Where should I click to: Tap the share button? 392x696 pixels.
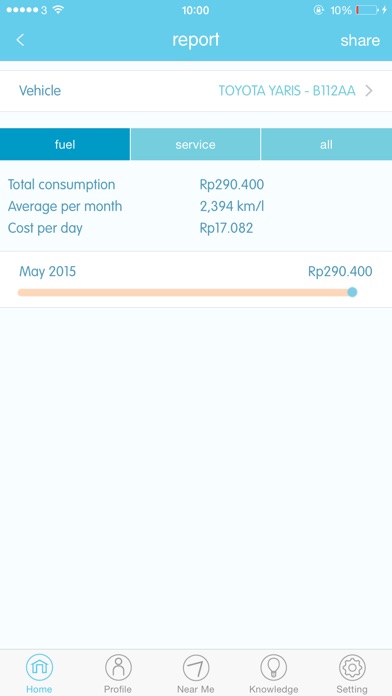[360, 40]
